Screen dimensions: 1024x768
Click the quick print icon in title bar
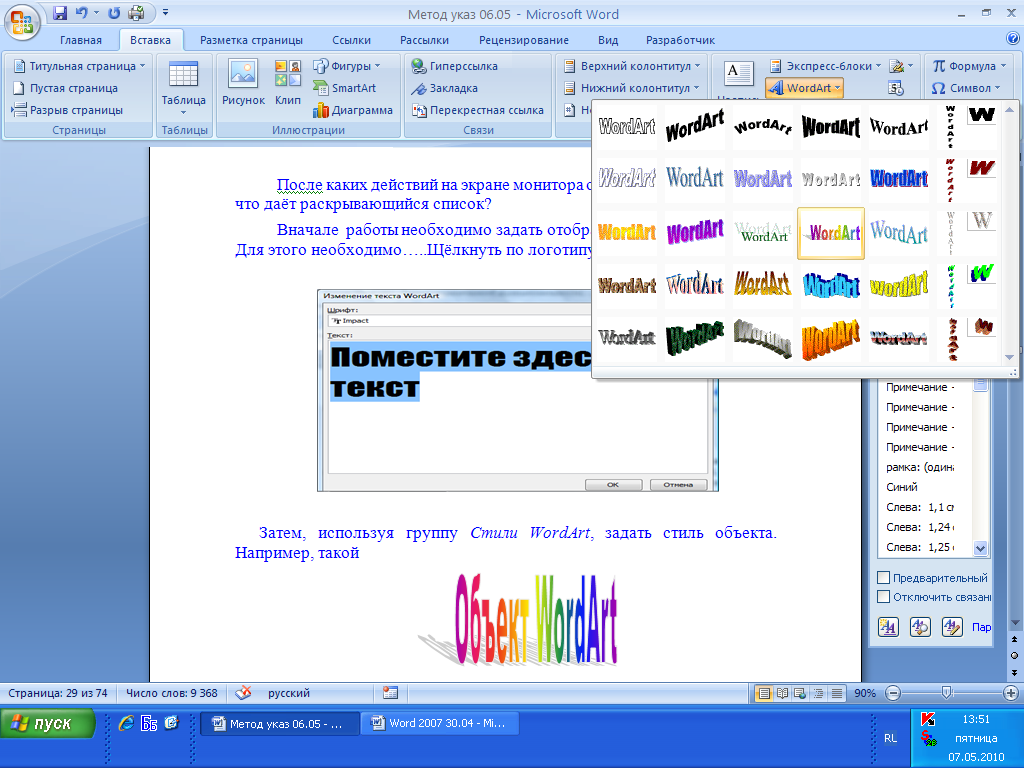(136, 13)
